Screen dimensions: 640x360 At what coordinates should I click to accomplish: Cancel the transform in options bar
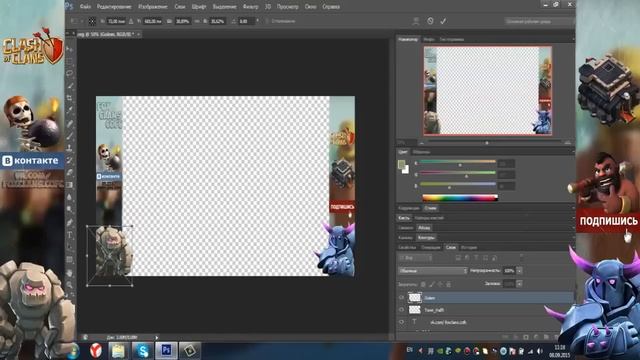pyautogui.click(x=430, y=21)
